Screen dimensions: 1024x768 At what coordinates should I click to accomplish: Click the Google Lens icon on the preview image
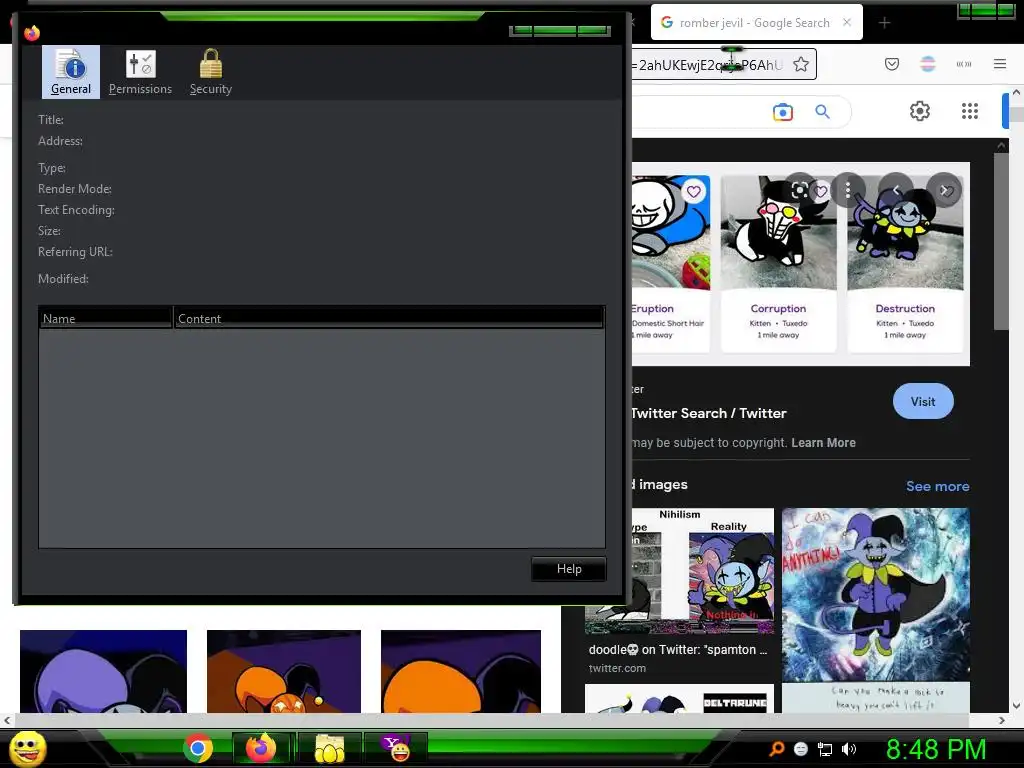click(x=800, y=190)
